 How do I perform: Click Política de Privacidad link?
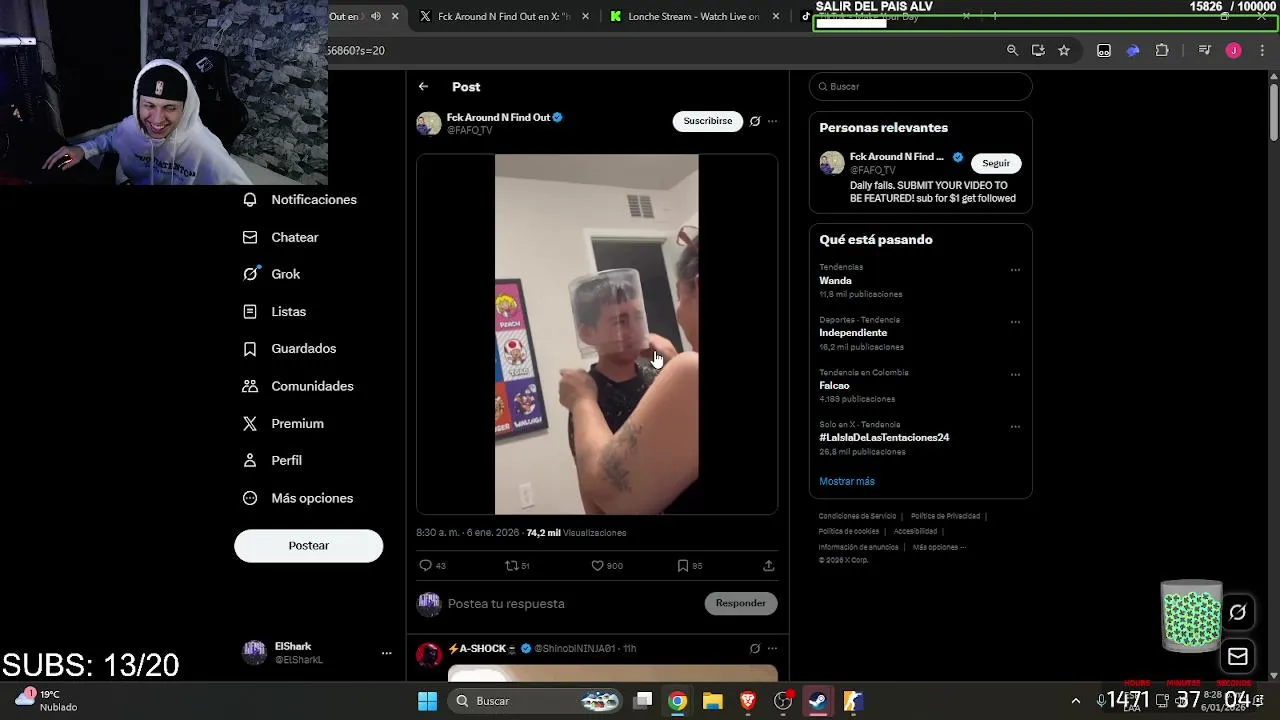click(x=945, y=516)
